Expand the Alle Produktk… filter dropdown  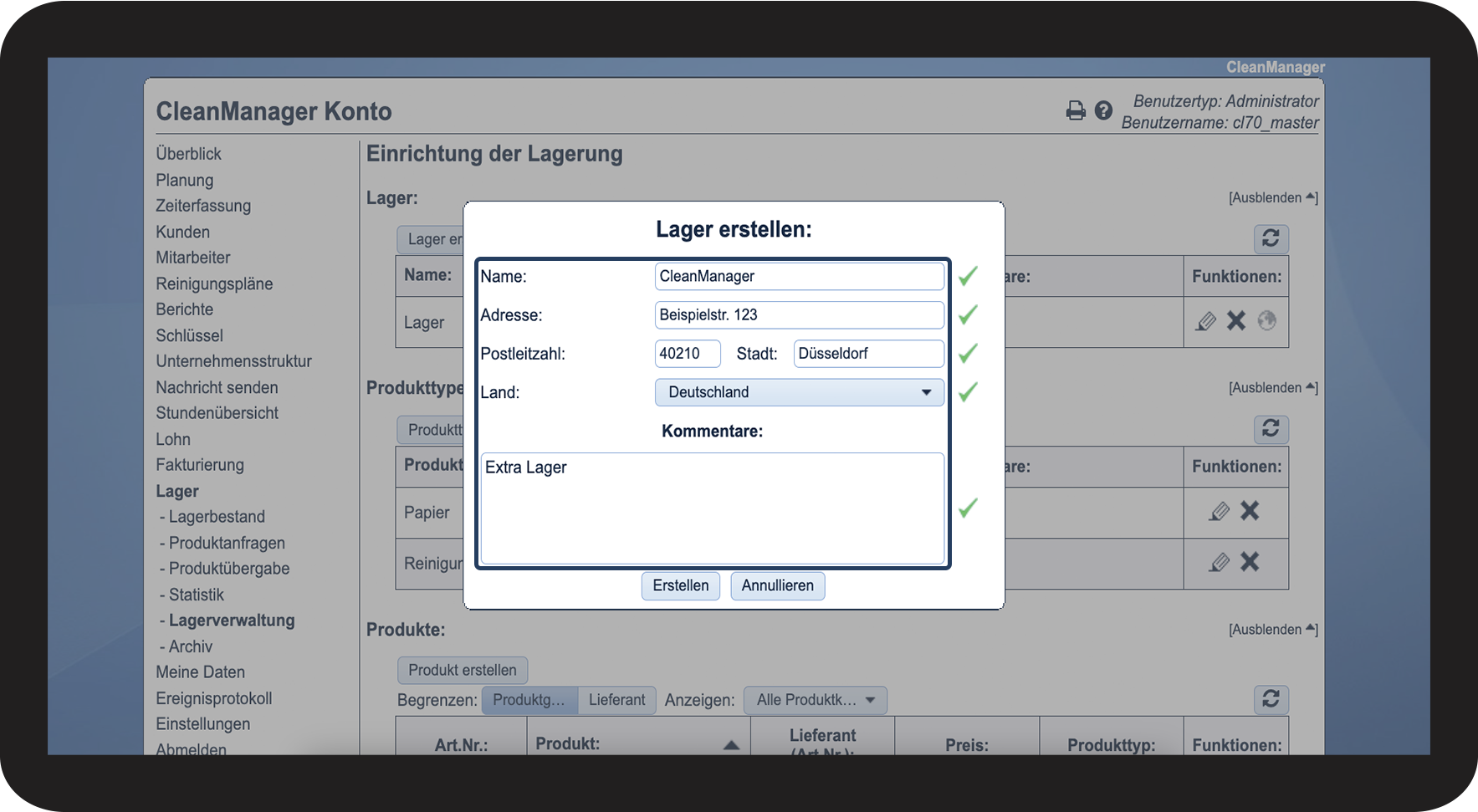pos(815,700)
